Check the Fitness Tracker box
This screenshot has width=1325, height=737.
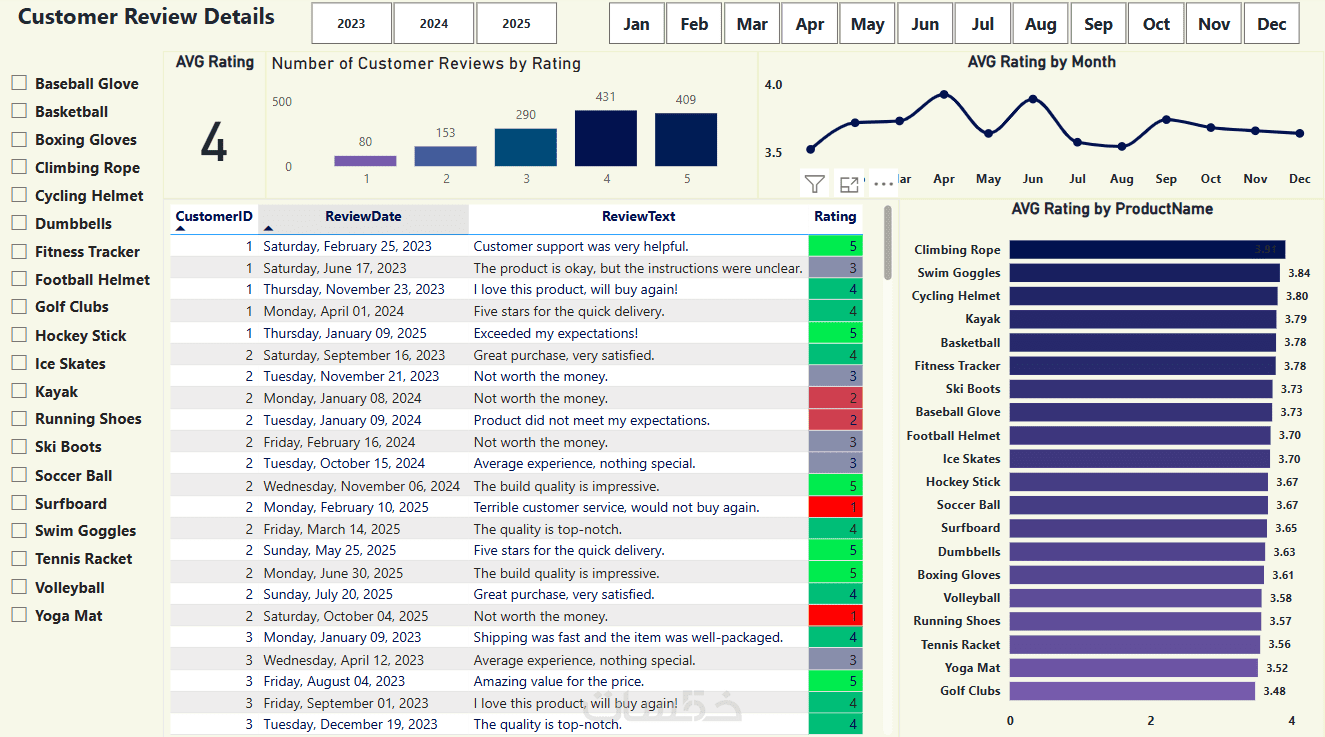click(x=19, y=251)
